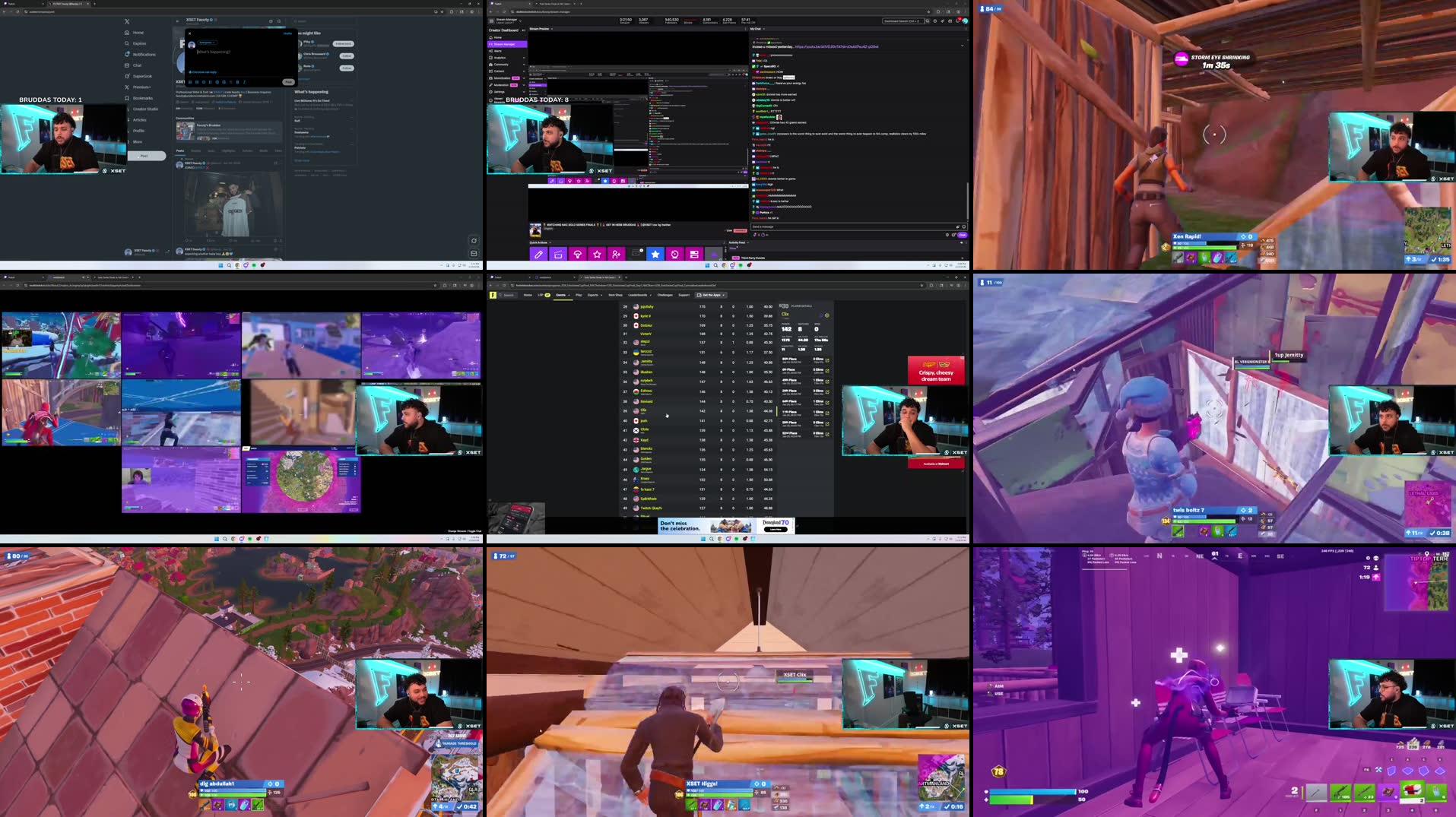The image size is (1456, 817).
Task: Open the chat settings gear icon
Action: (947, 235)
